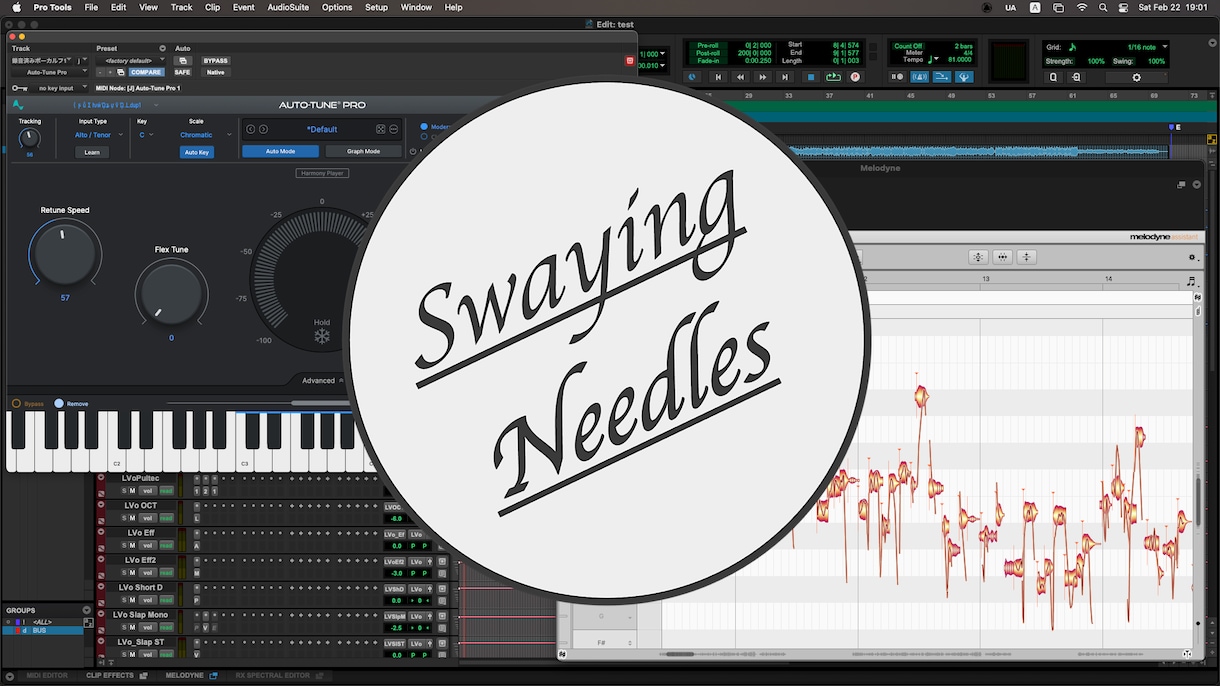This screenshot has width=1220, height=686.
Task: Open the factory default preset dropdown
Action: pyautogui.click(x=130, y=60)
